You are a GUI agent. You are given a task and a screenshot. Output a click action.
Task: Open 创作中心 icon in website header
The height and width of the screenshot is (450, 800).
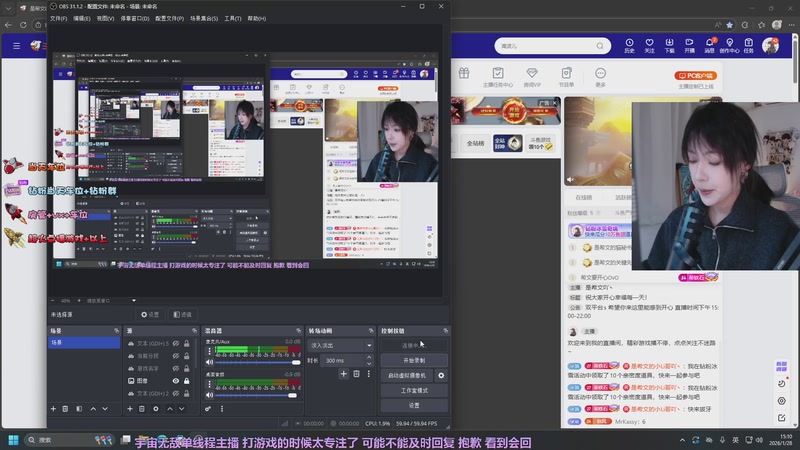[x=730, y=45]
